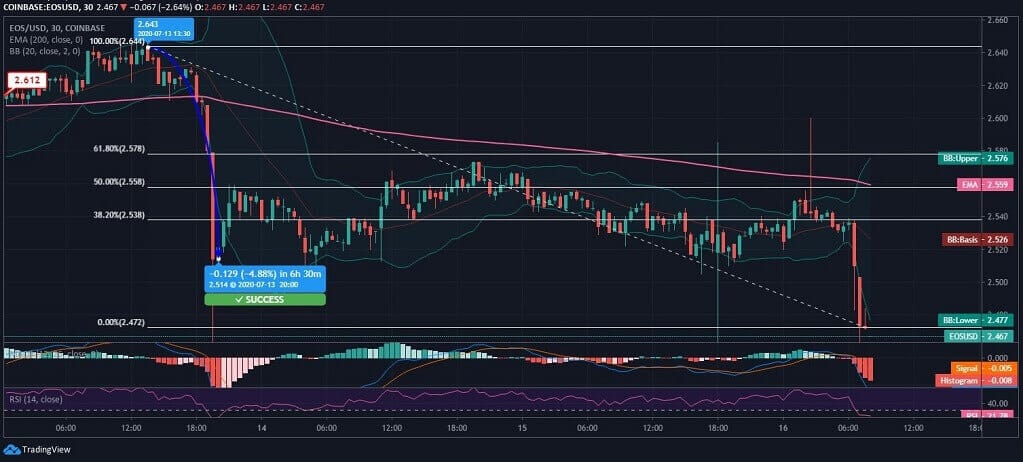Viewport: 1023px width, 462px height.
Task: Select the RSI (14, close) indicator legend
Action: [35, 398]
